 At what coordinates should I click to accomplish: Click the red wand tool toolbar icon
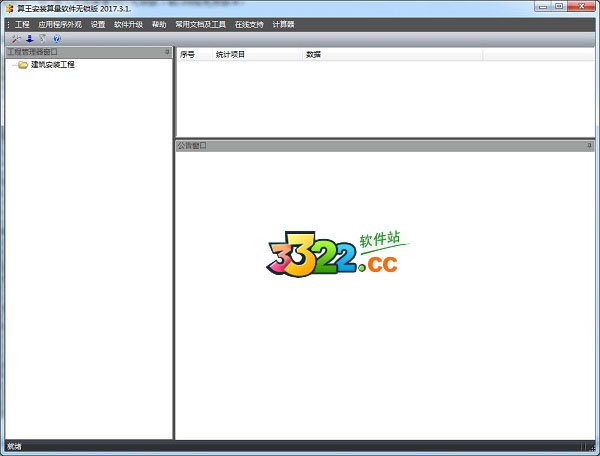tap(16, 39)
